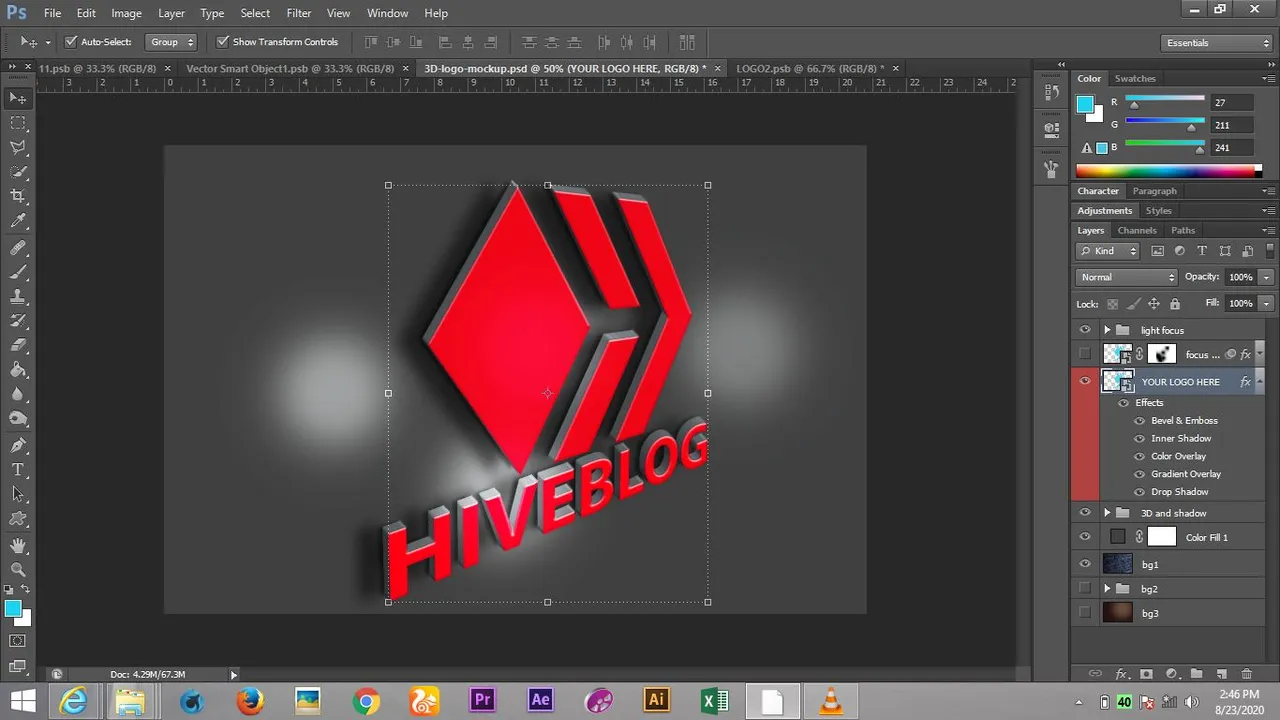The height and width of the screenshot is (720, 1280).
Task: Click the new adjustment layer icon
Action: 1171,675
